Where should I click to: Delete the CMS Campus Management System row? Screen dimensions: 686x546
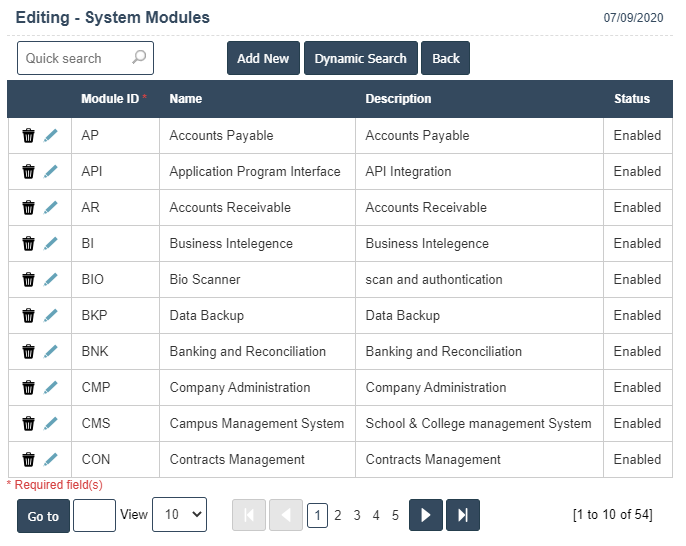28,424
